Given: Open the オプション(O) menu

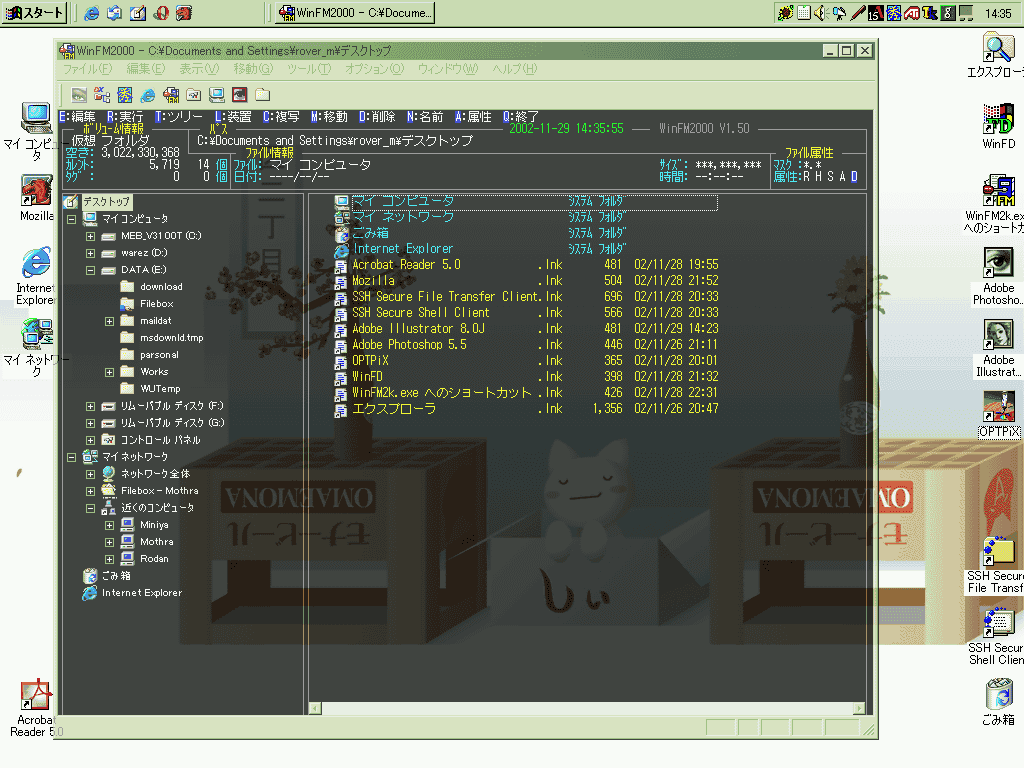Looking at the screenshot, I should pos(375,69).
